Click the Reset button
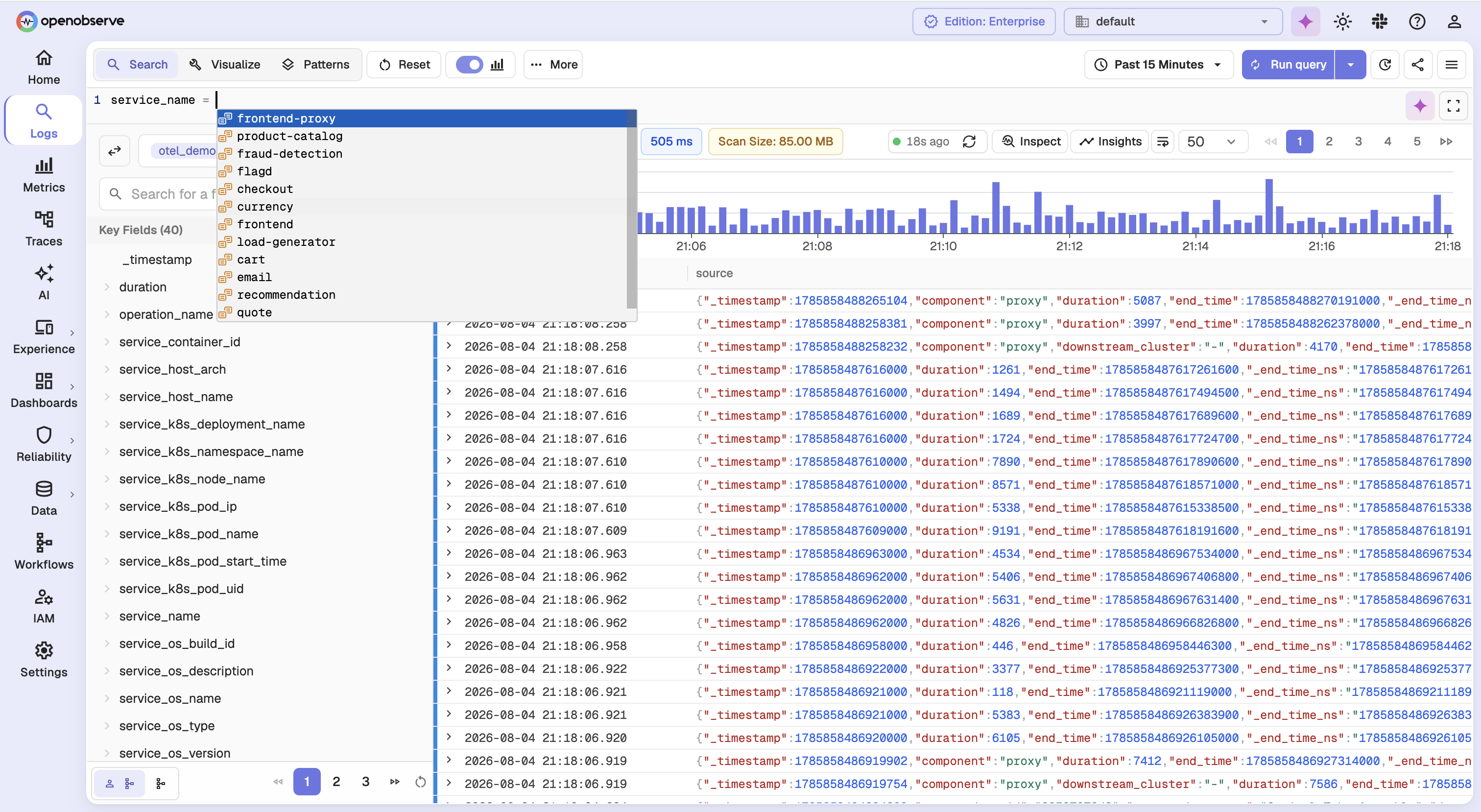 click(x=404, y=65)
